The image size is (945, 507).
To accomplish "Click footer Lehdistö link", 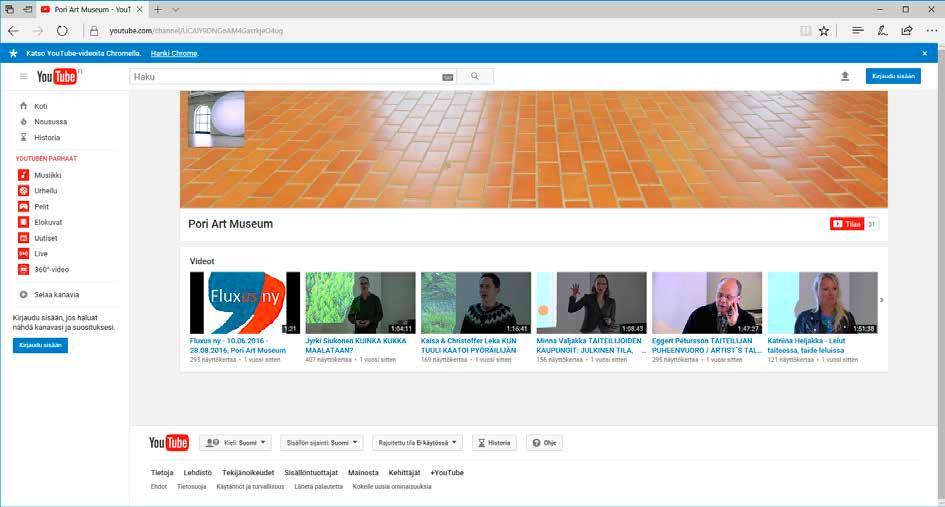I will 198,473.
